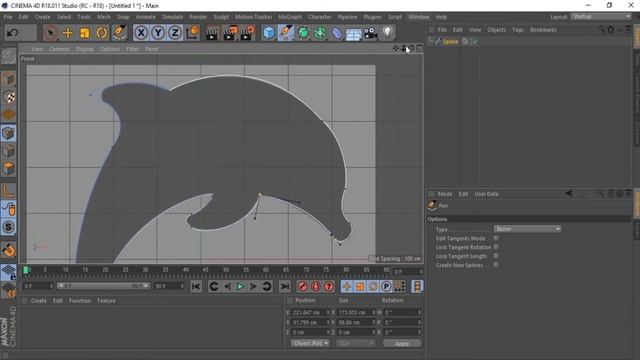Select the Spline object in Object Manager
Viewport: 640px width, 360px height.
pyautogui.click(x=450, y=41)
